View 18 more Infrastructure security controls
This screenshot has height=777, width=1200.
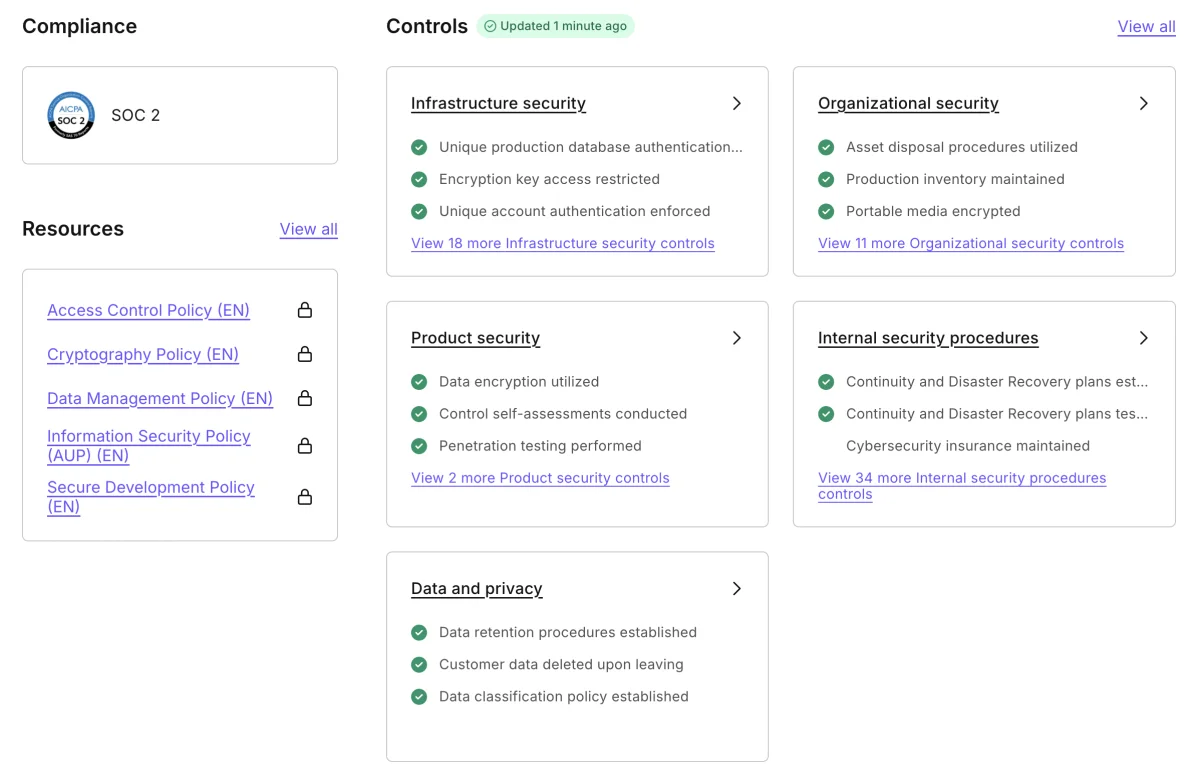(x=563, y=243)
